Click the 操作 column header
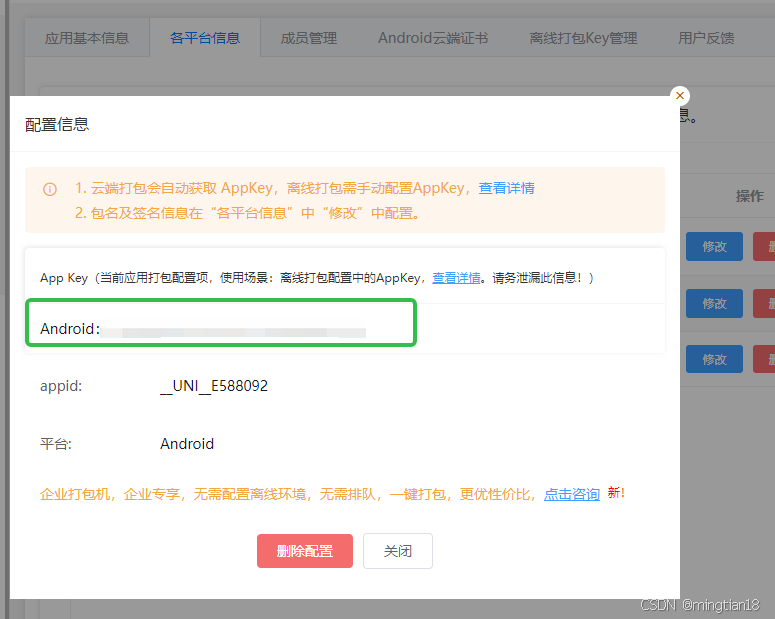The image size is (775, 619). (x=749, y=196)
